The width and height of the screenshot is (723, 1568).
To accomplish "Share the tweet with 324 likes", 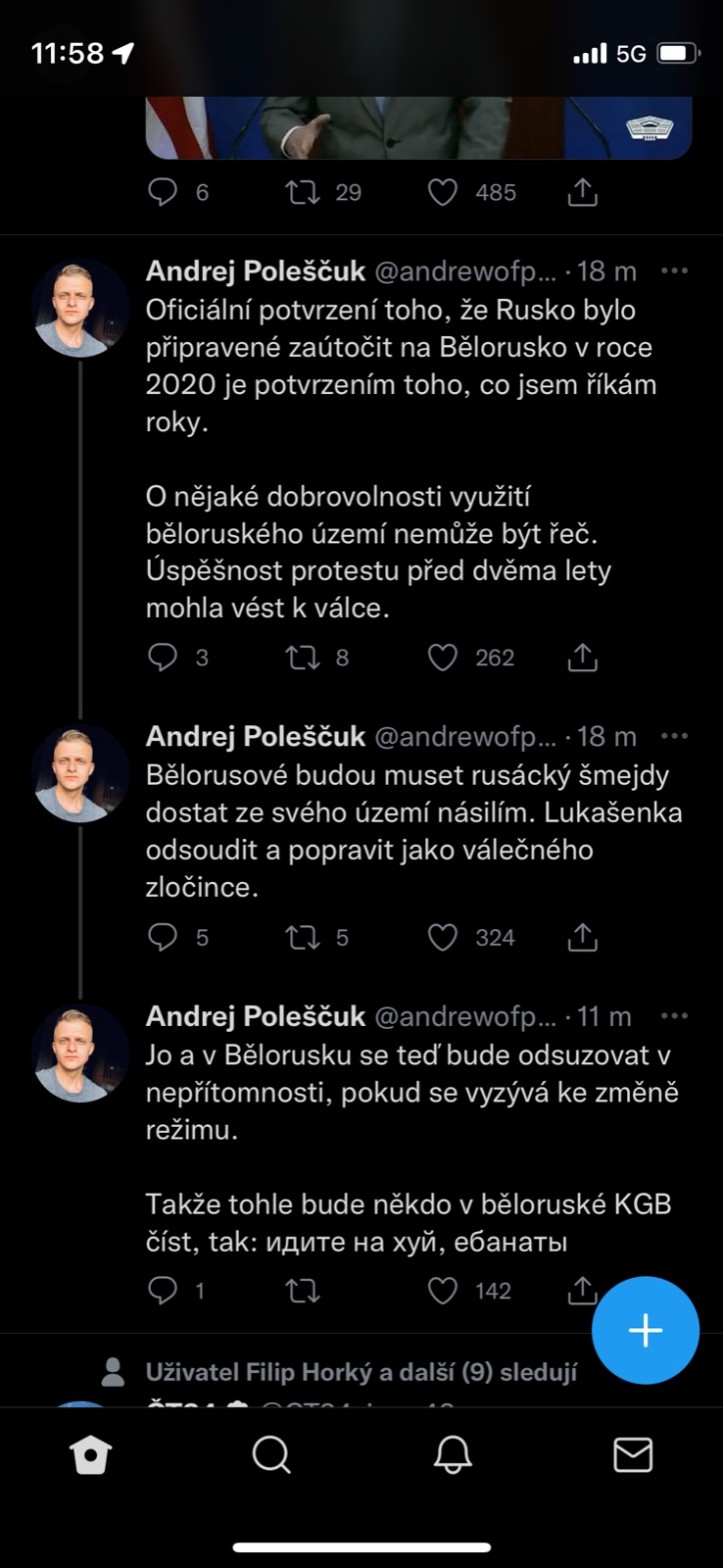I will [583, 938].
